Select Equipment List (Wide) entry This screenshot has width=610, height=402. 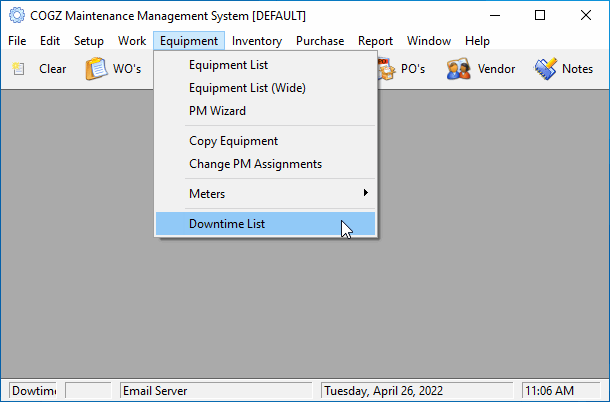tap(265, 88)
